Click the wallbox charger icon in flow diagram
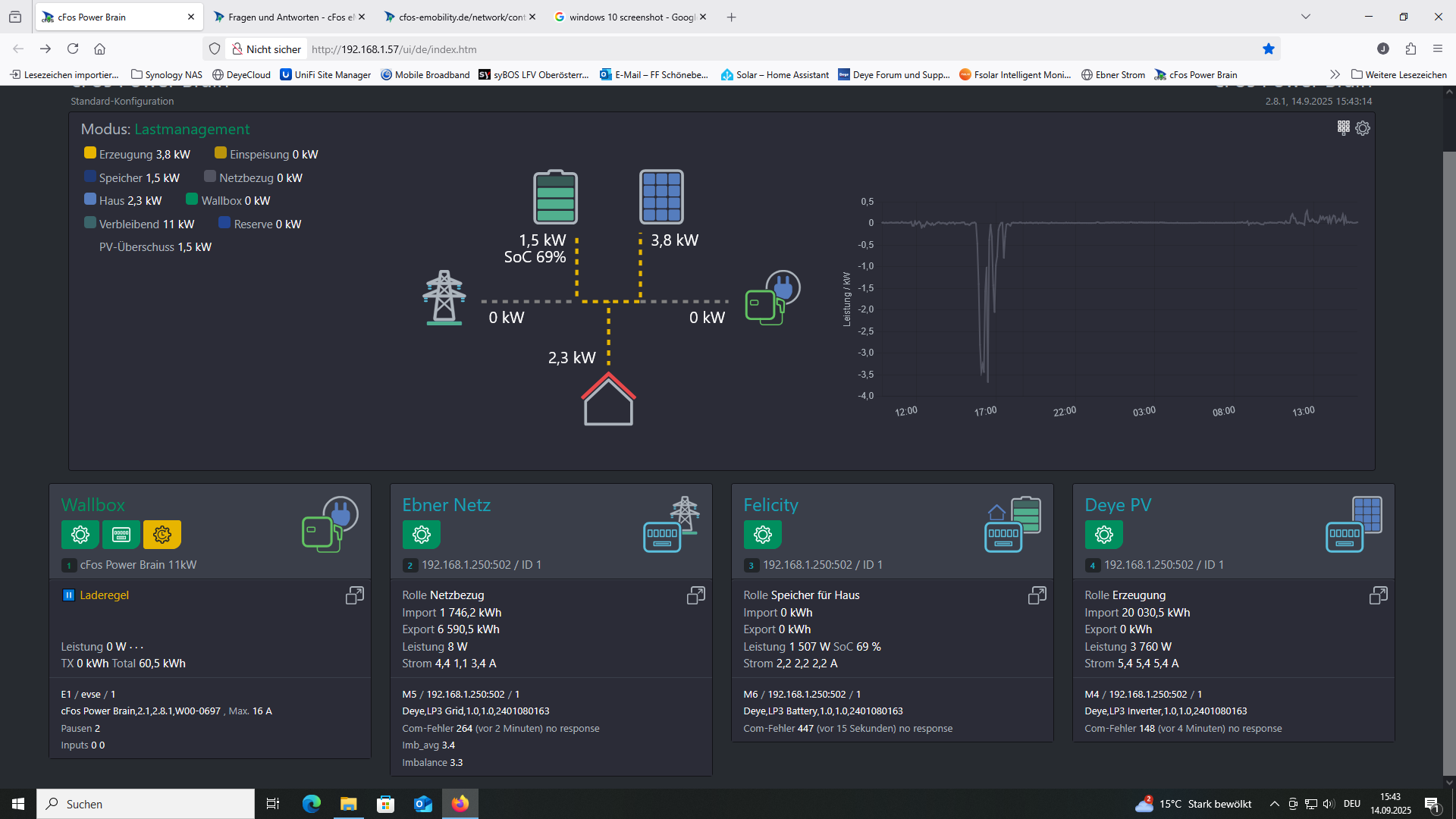This screenshot has width=1456, height=819. coord(773,297)
